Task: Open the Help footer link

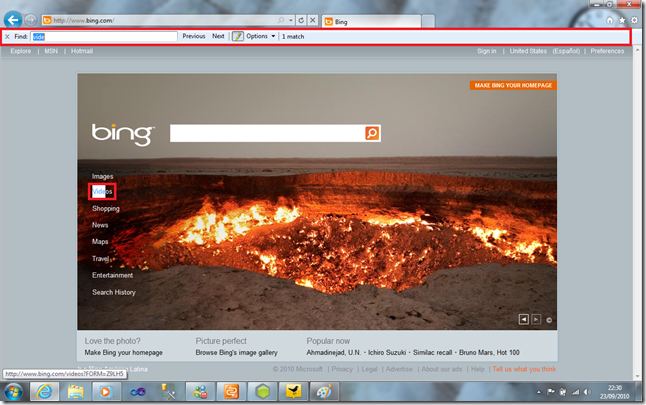Action: (x=477, y=369)
